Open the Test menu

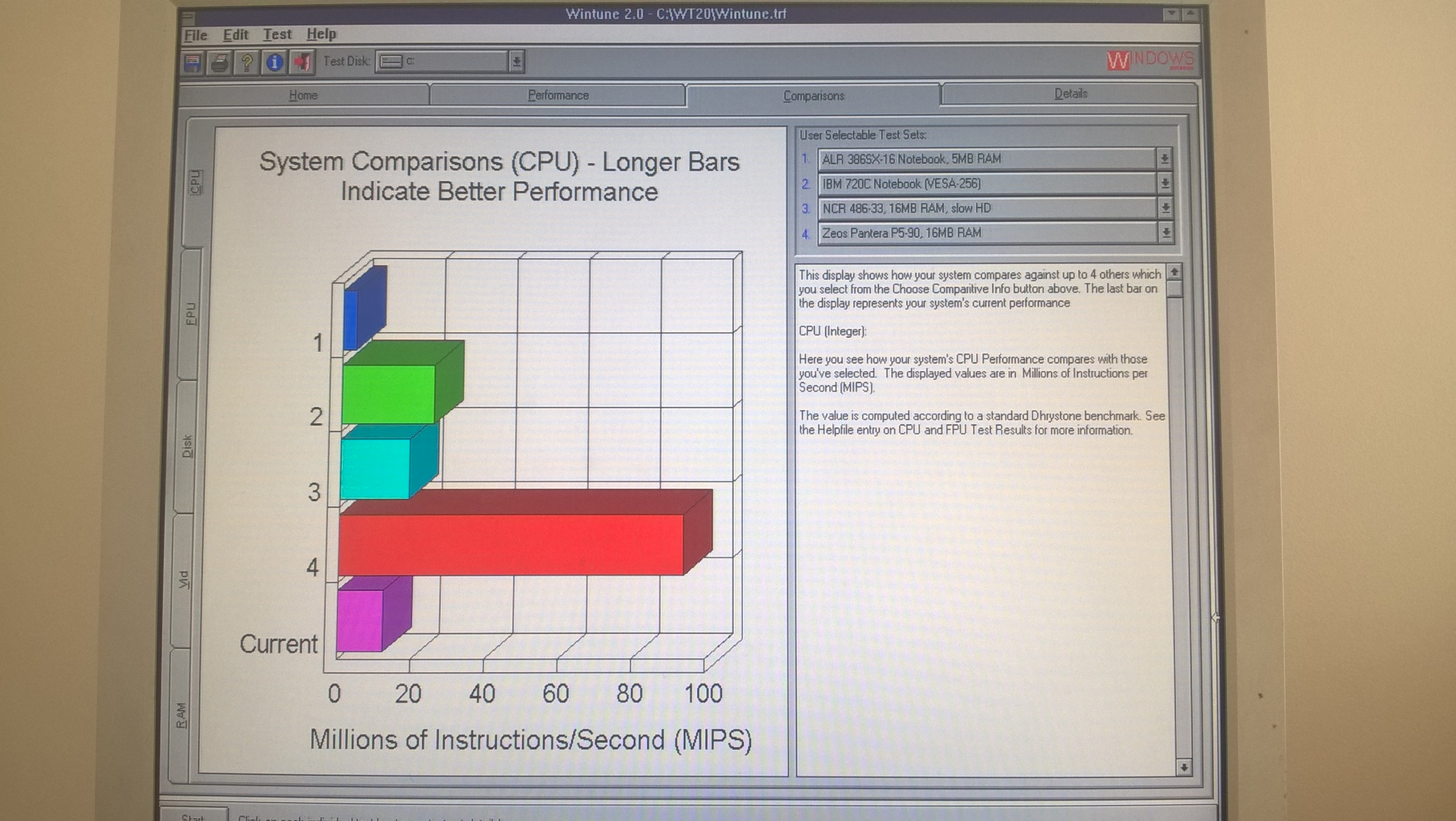[x=277, y=34]
